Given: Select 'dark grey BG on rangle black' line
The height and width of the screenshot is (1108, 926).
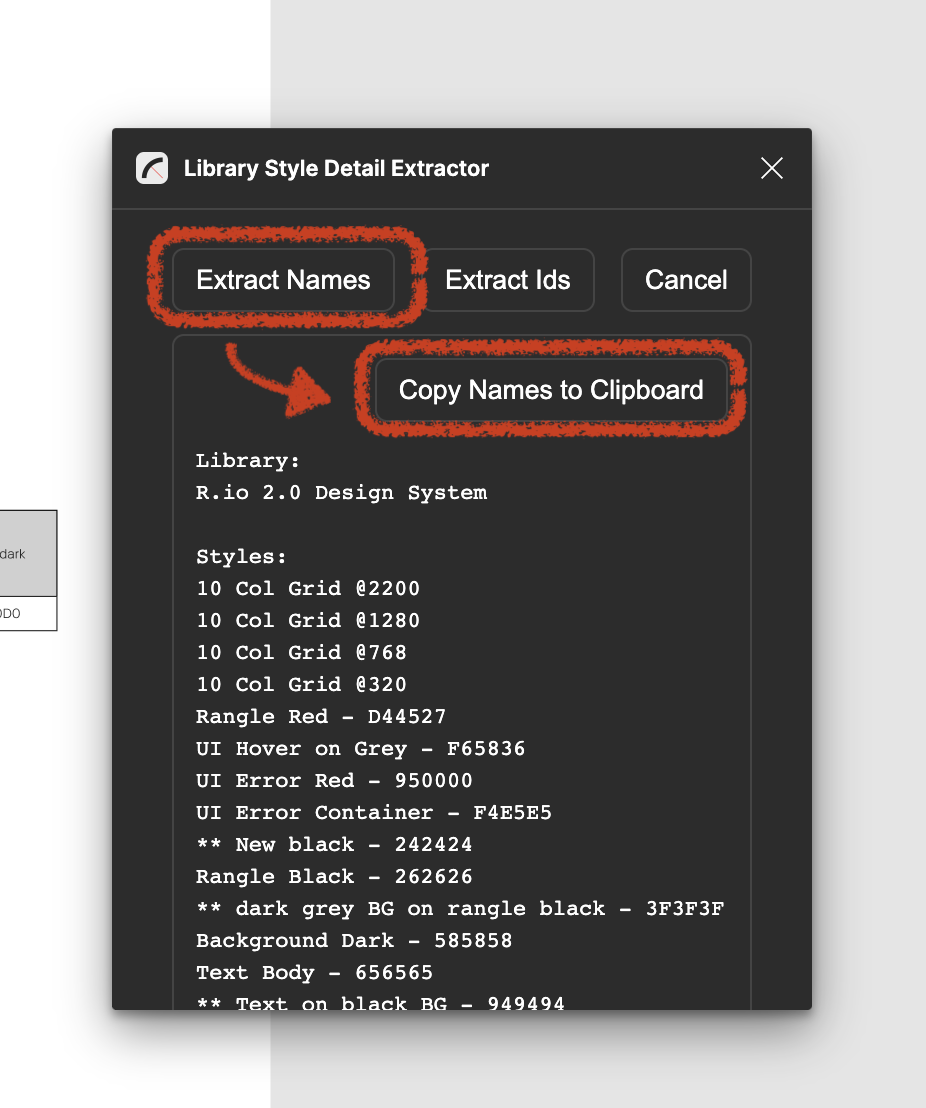Looking at the screenshot, I should (x=460, y=909).
